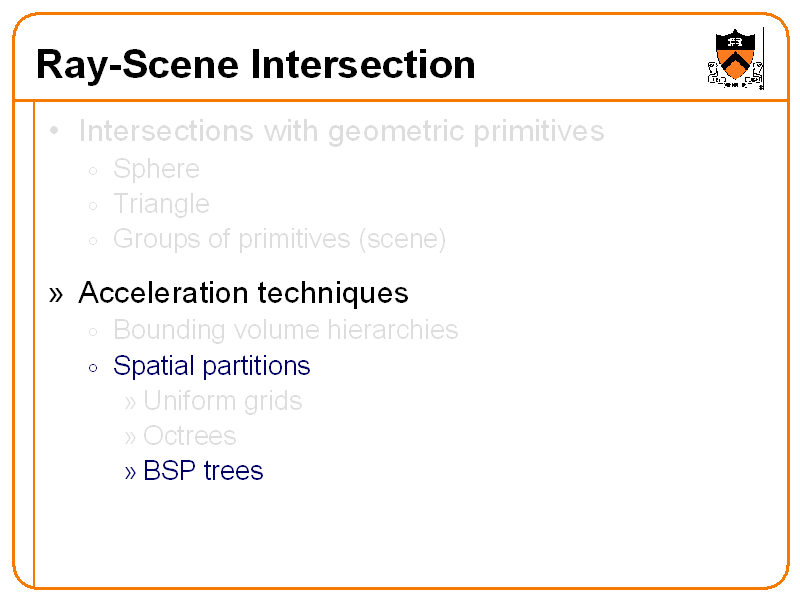
Task: Select the Spatial partitions item
Action: tap(211, 366)
